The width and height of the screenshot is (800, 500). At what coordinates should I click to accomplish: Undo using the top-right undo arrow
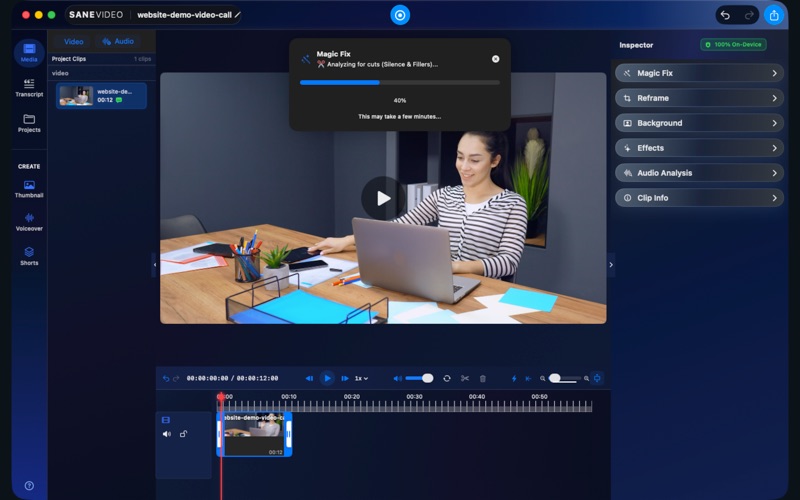pos(725,15)
